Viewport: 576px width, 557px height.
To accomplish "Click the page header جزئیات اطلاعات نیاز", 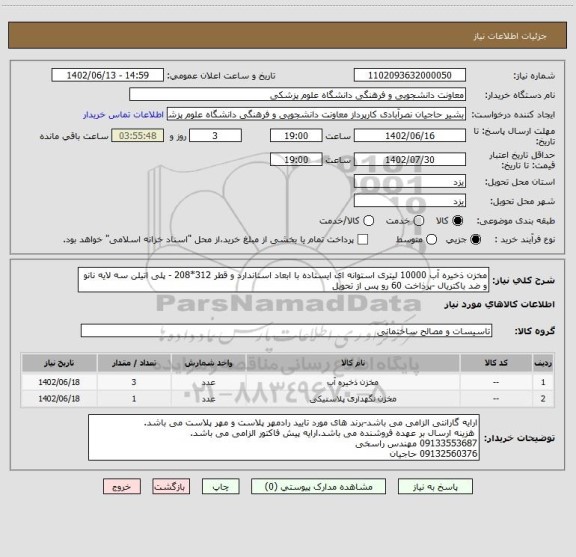I will (x=510, y=36).
